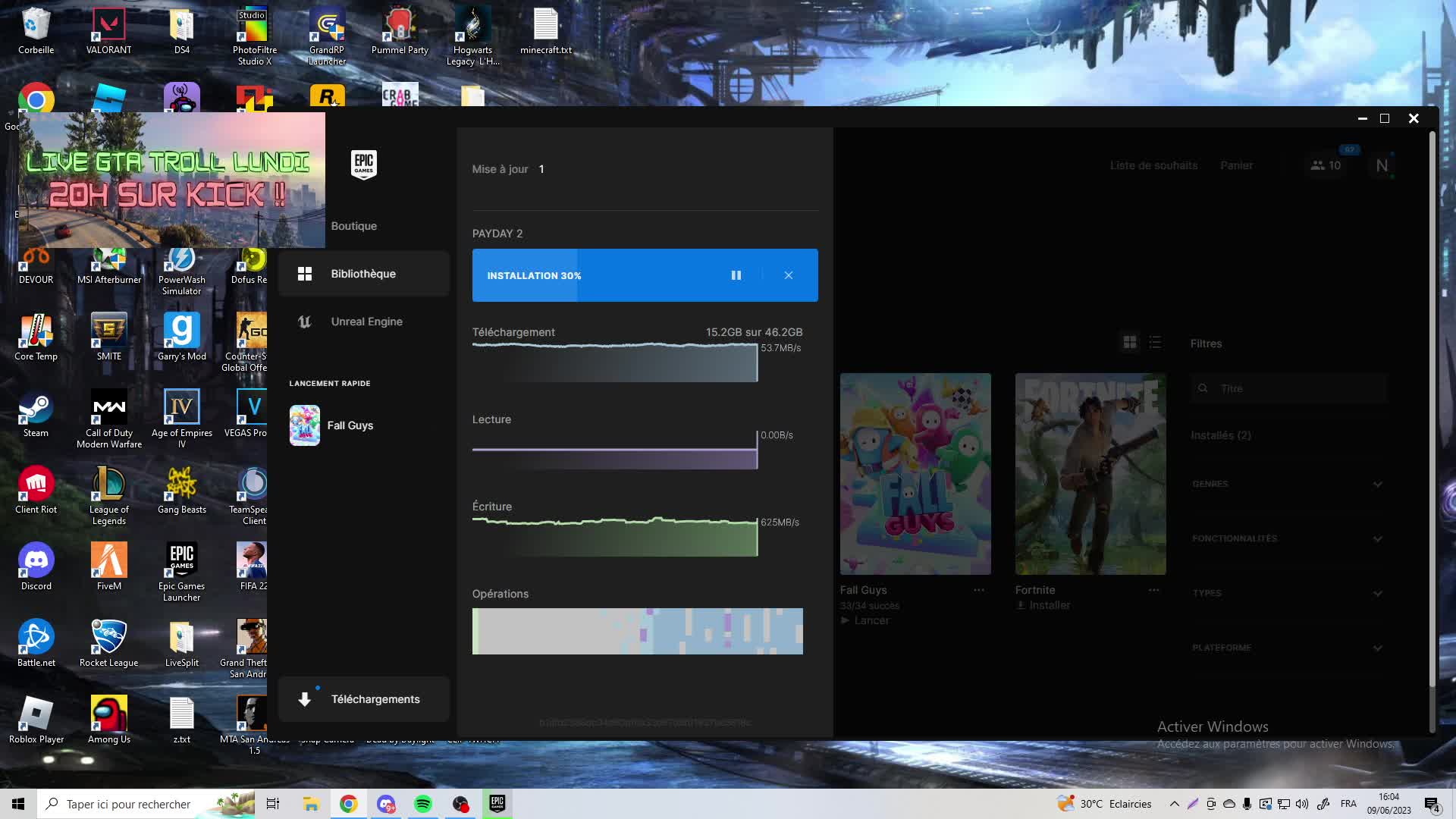Expand the TYPES filter
The image size is (1456, 819).
pos(1287,593)
